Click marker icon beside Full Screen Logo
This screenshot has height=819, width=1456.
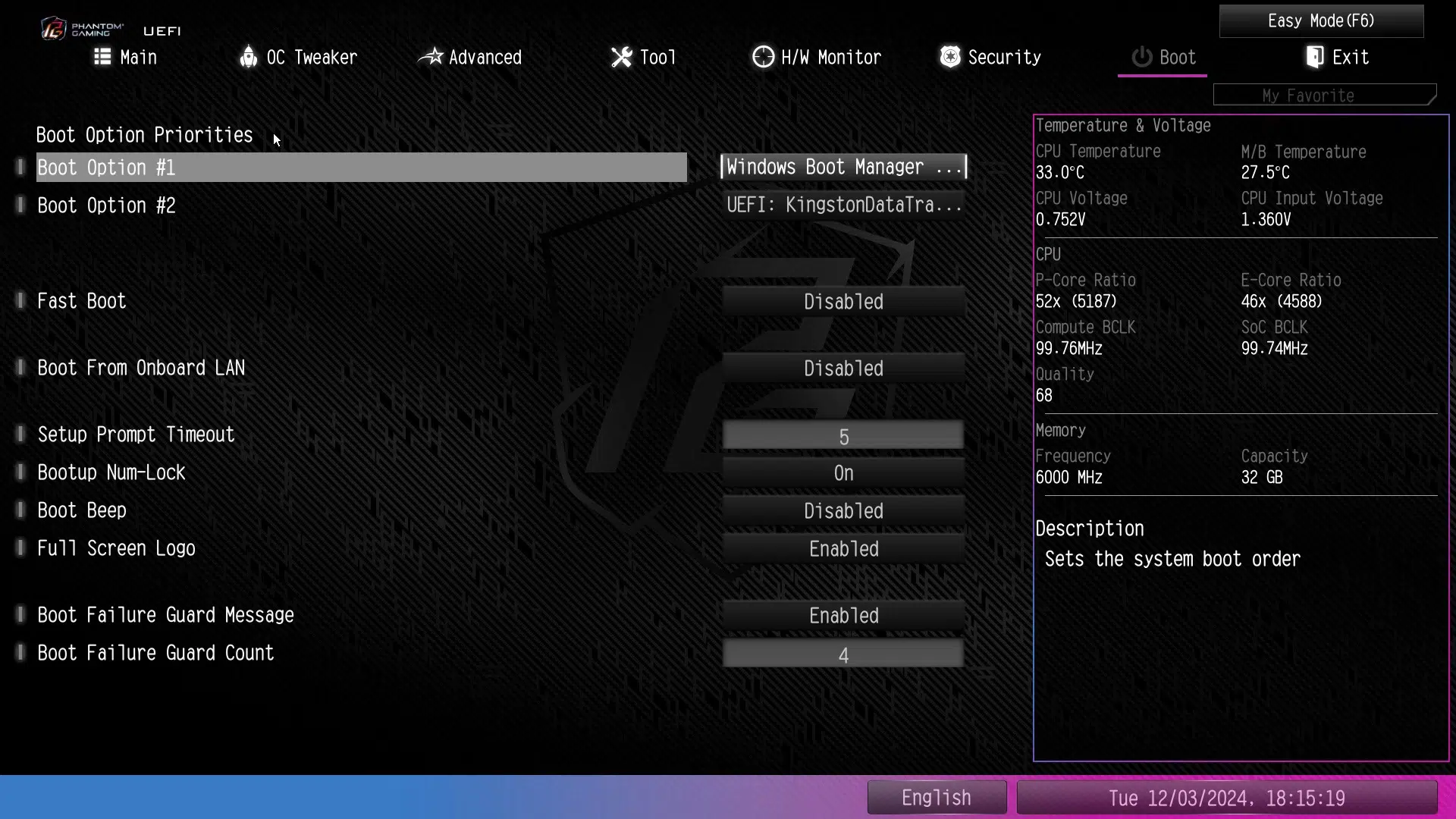pyautogui.click(x=20, y=548)
